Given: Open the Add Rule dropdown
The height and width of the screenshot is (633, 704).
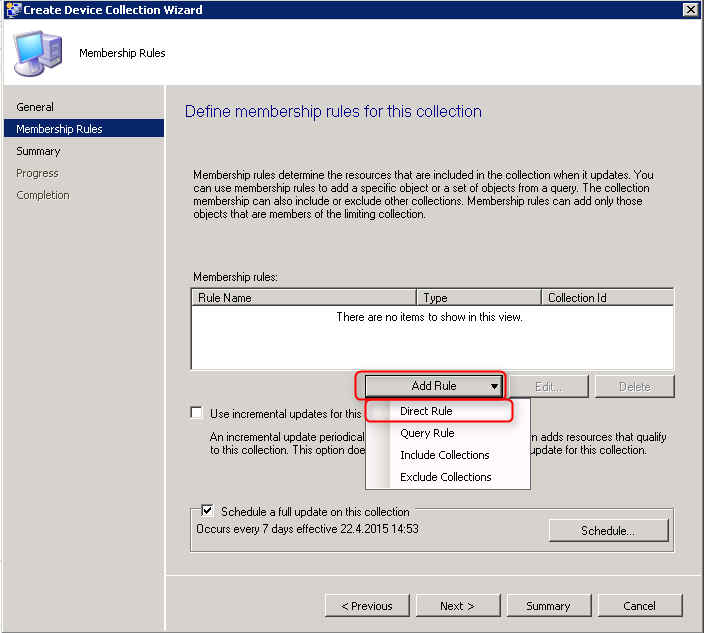Looking at the screenshot, I should pos(434,386).
